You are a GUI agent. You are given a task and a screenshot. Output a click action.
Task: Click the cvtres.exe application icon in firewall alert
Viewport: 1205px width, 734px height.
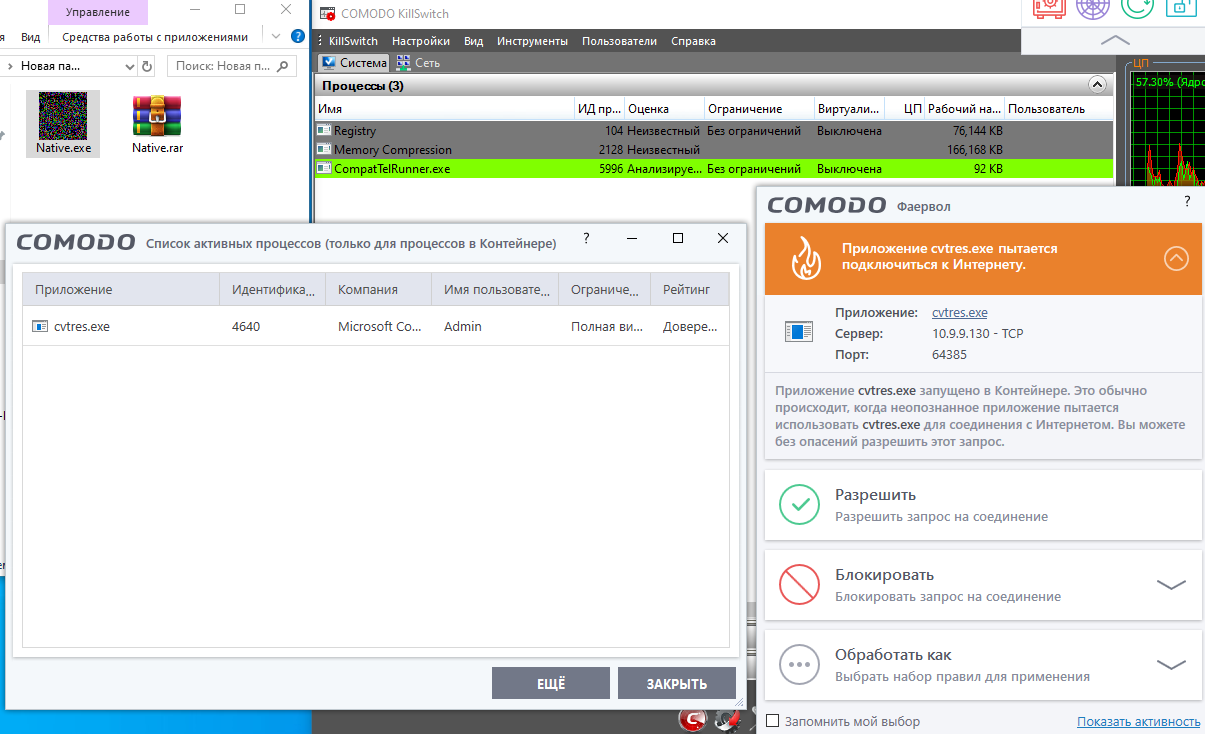click(799, 331)
